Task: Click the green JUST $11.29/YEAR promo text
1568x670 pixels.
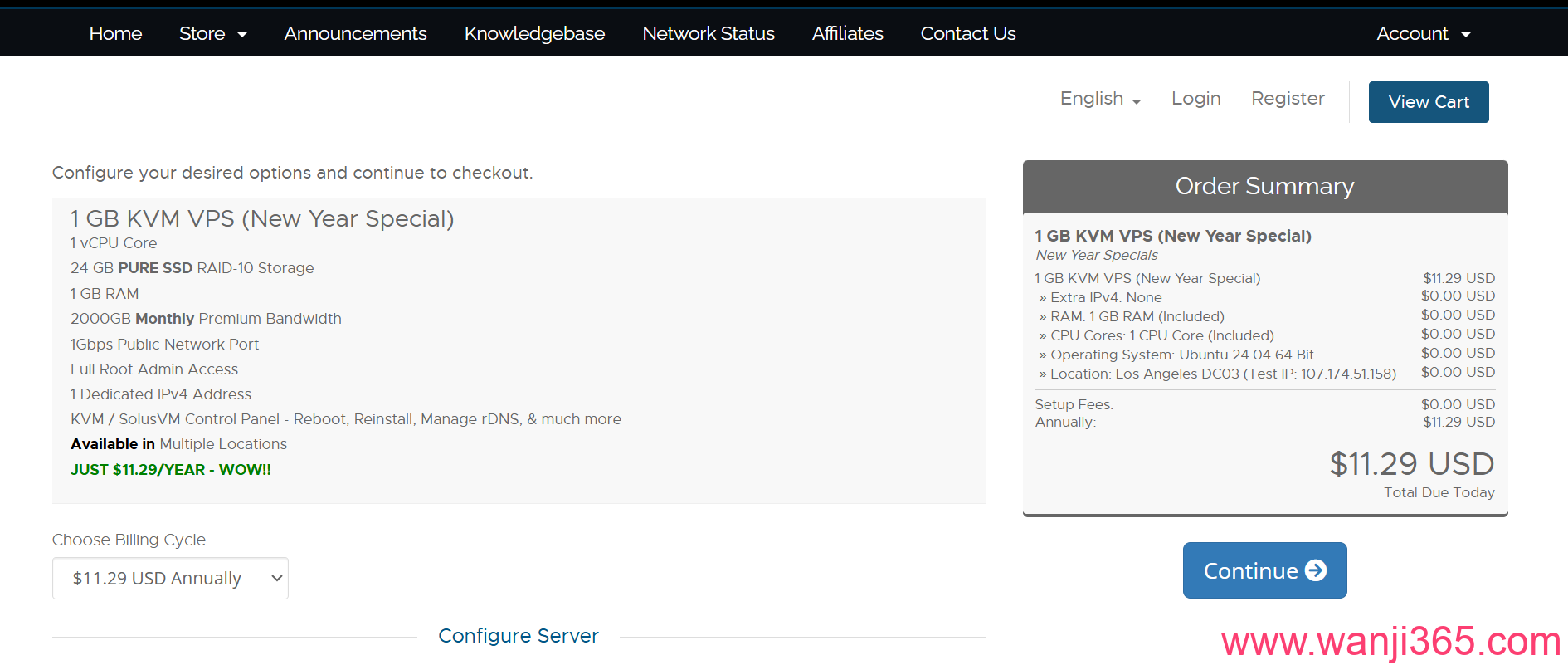Action: [171, 470]
